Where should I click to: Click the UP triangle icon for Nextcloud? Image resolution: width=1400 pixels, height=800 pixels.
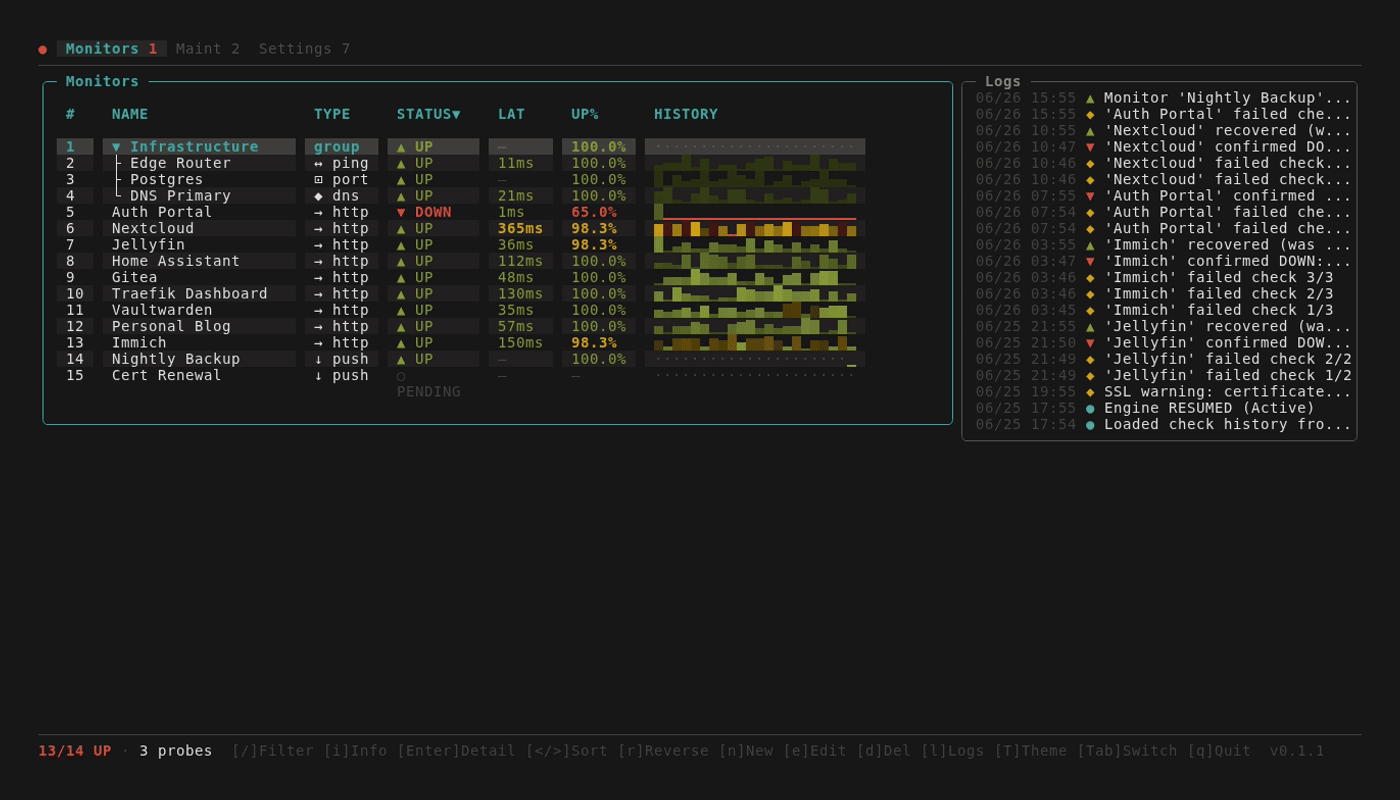click(401, 229)
